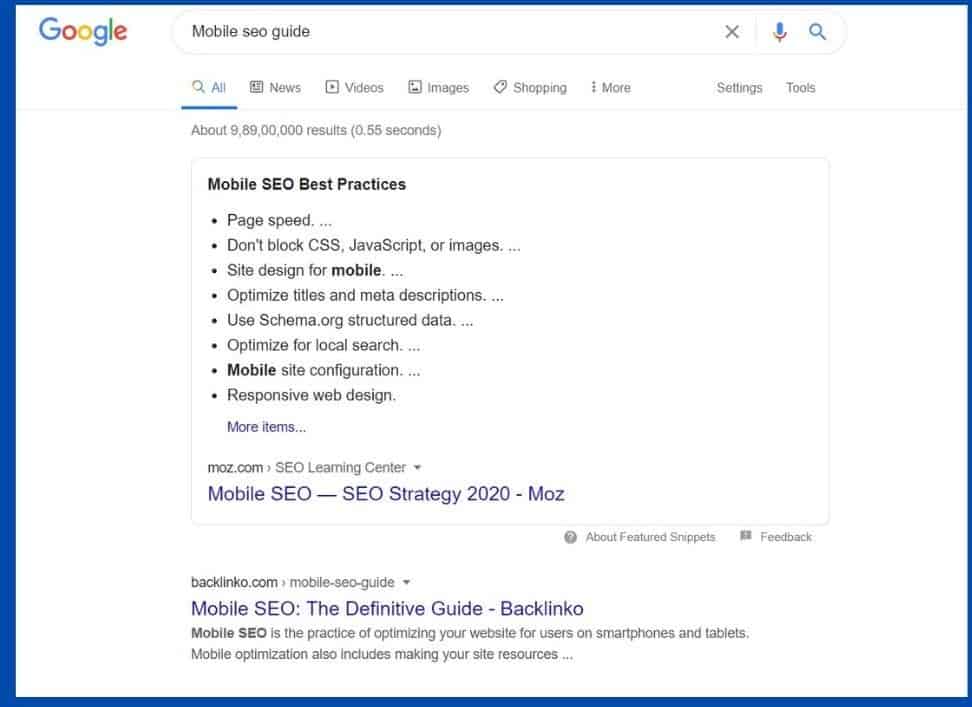
Task: Click the Mobile SEO Best Practices heading
Action: (x=307, y=184)
